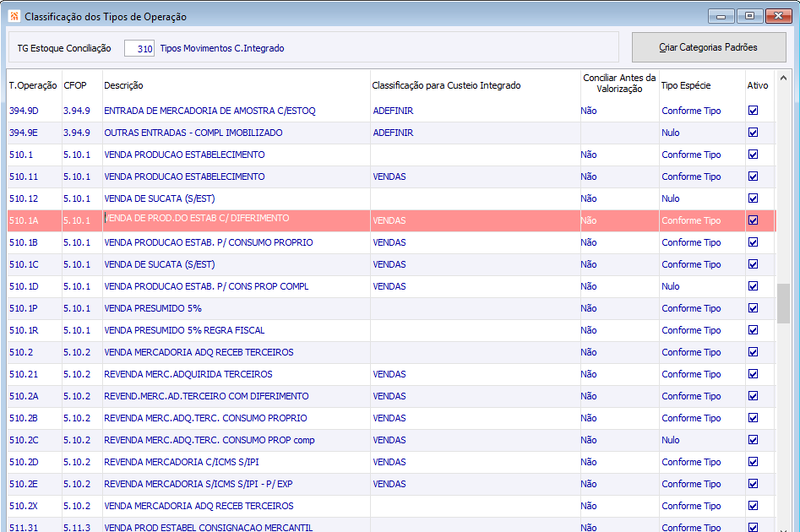800x532 pixels.
Task: Click the Tipo Espécie column header
Action: (686, 85)
